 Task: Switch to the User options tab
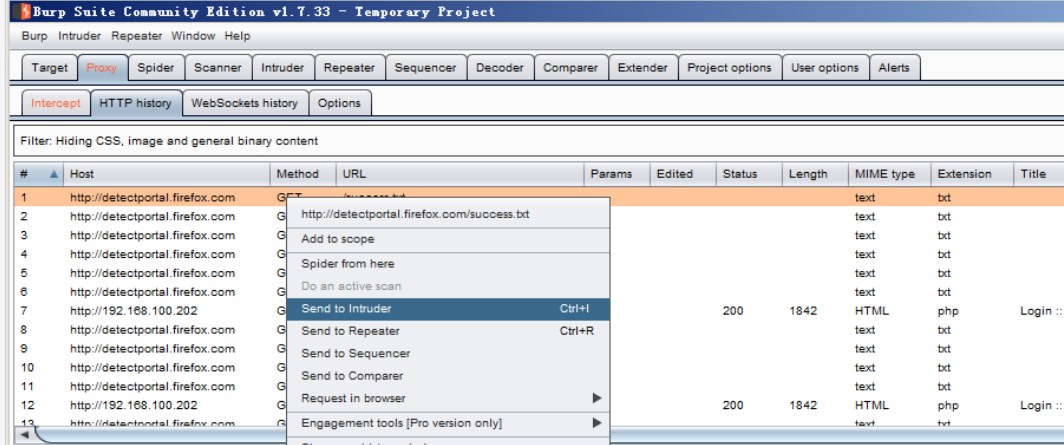pos(825,68)
